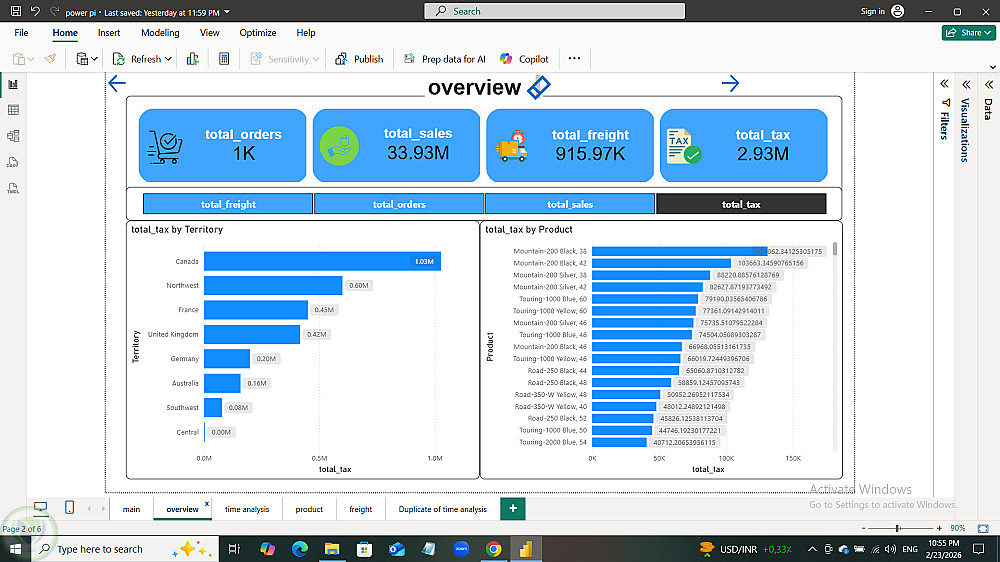Switch to desktop layout icon
The height and width of the screenshot is (562, 1000).
coord(41,508)
